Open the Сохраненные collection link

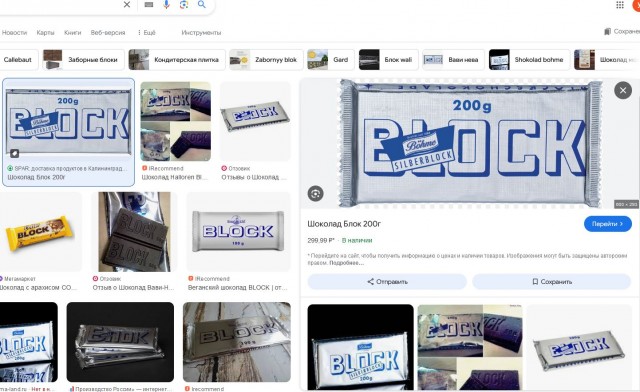click(x=622, y=31)
